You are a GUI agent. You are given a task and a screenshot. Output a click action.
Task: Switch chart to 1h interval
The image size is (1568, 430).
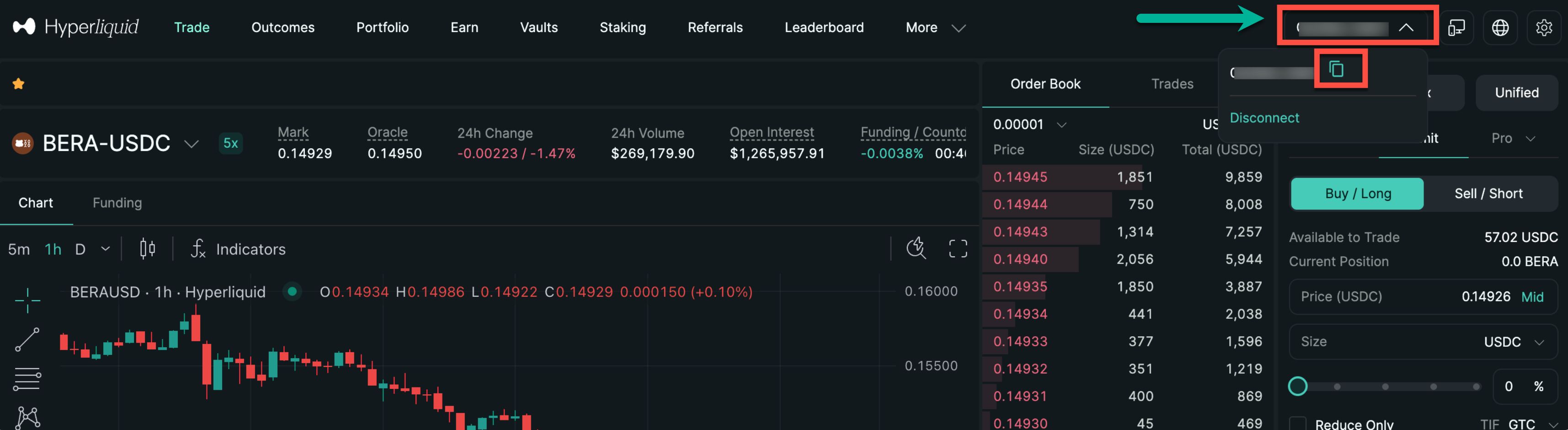pyautogui.click(x=53, y=249)
